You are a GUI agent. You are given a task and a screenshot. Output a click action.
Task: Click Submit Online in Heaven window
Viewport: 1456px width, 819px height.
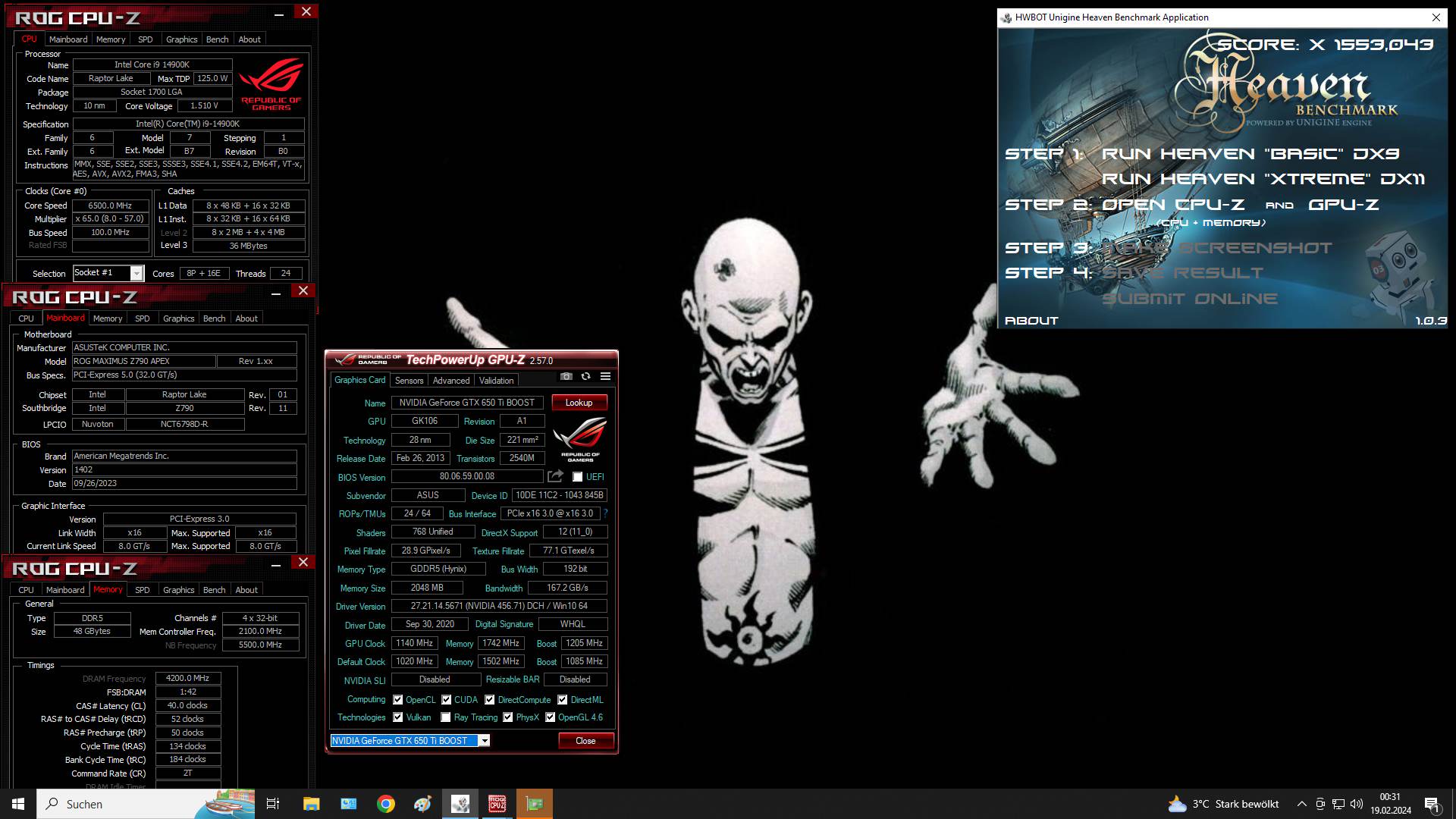click(1189, 299)
